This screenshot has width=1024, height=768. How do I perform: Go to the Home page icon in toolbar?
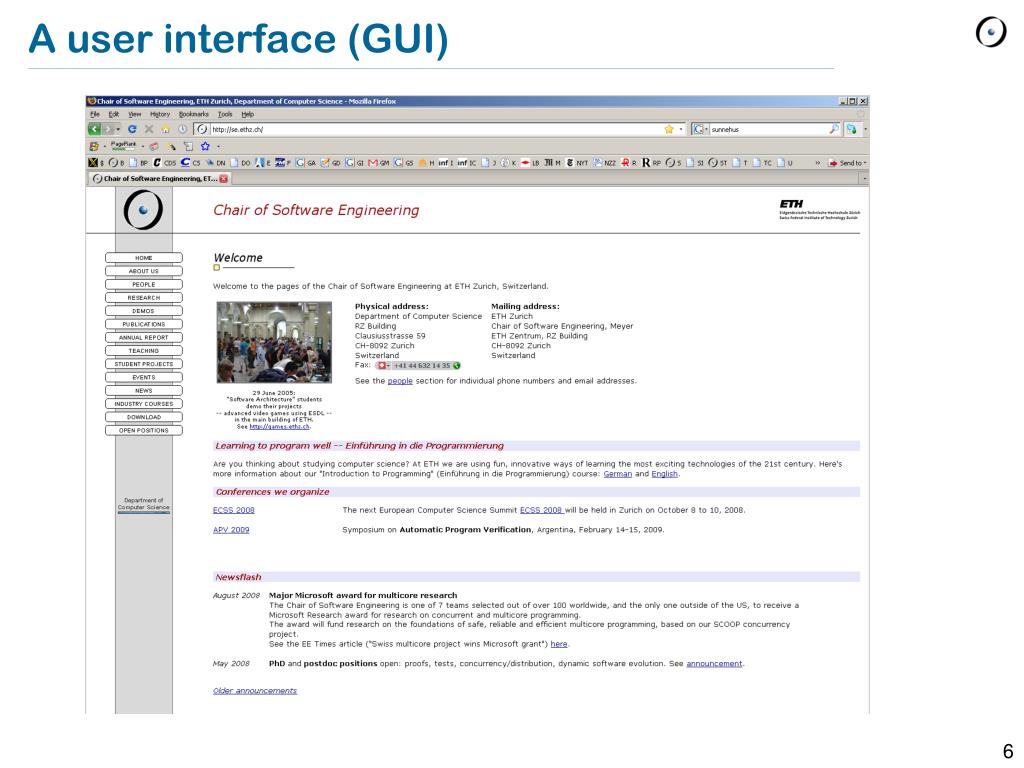click(166, 129)
